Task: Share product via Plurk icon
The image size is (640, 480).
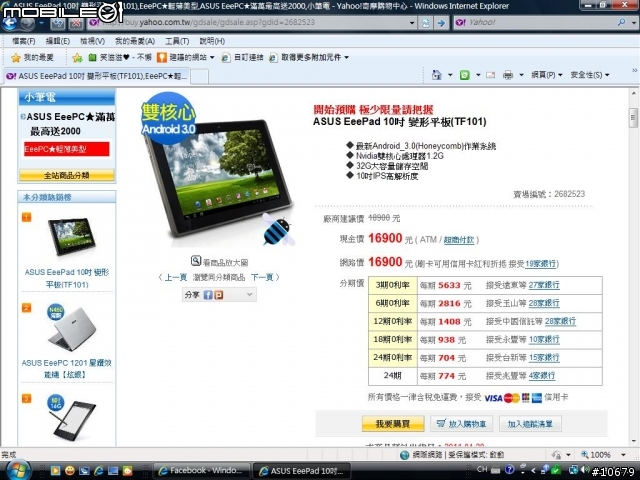Action: pyautogui.click(x=218, y=295)
